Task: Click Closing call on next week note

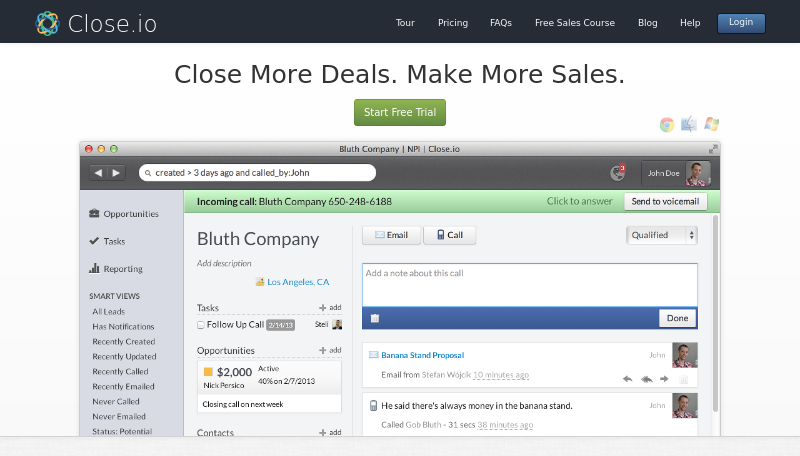Action: 243,404
